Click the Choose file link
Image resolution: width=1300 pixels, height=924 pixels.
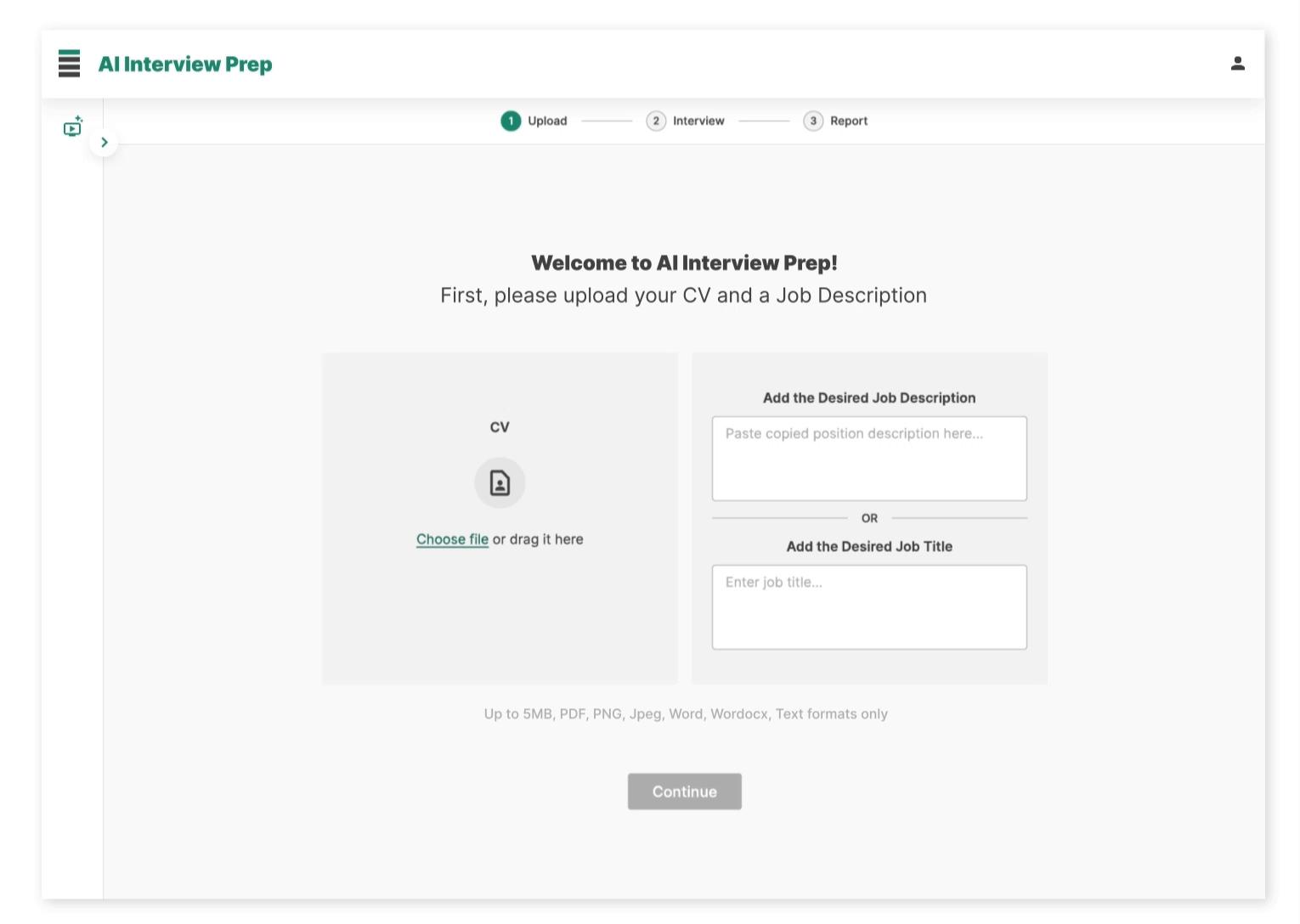[x=452, y=539]
